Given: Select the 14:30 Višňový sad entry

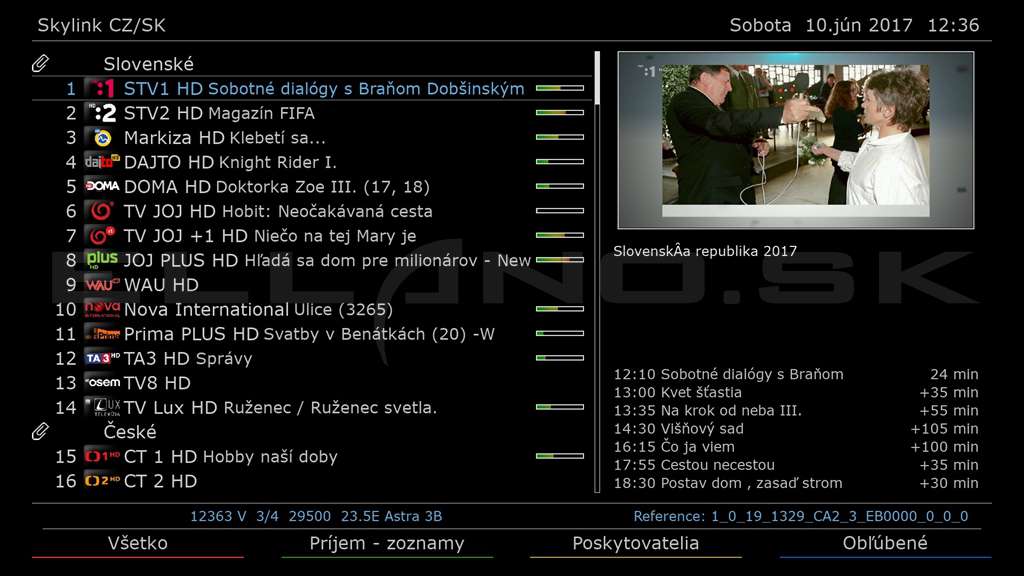Looking at the screenshot, I should click(795, 429).
